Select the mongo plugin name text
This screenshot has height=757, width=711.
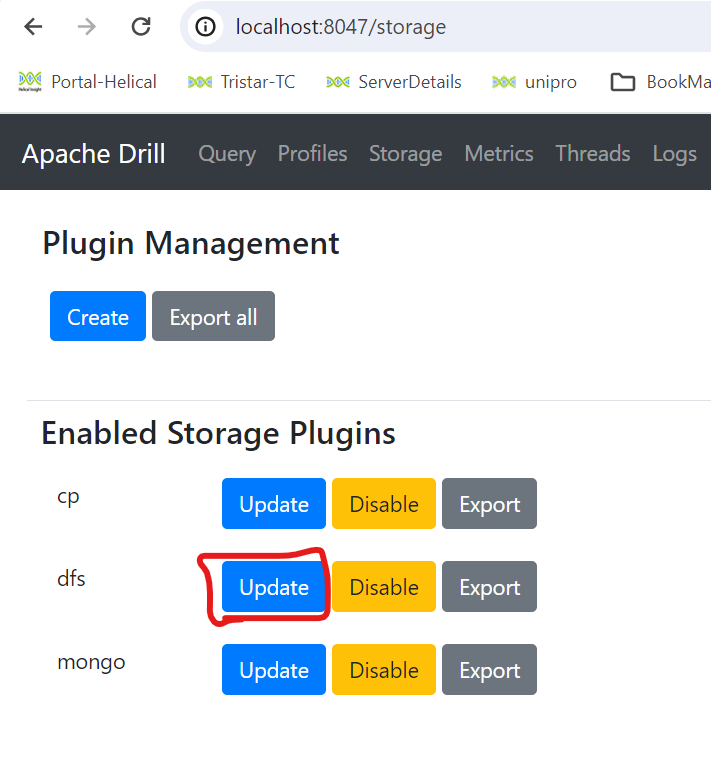click(91, 662)
